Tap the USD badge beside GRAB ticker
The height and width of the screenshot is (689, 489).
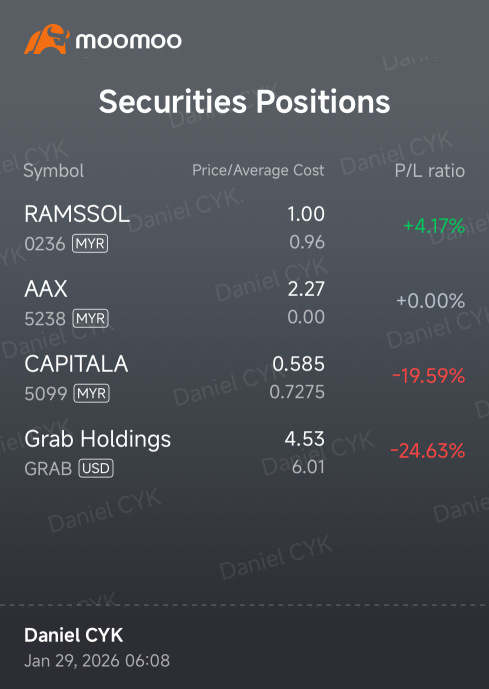point(96,468)
